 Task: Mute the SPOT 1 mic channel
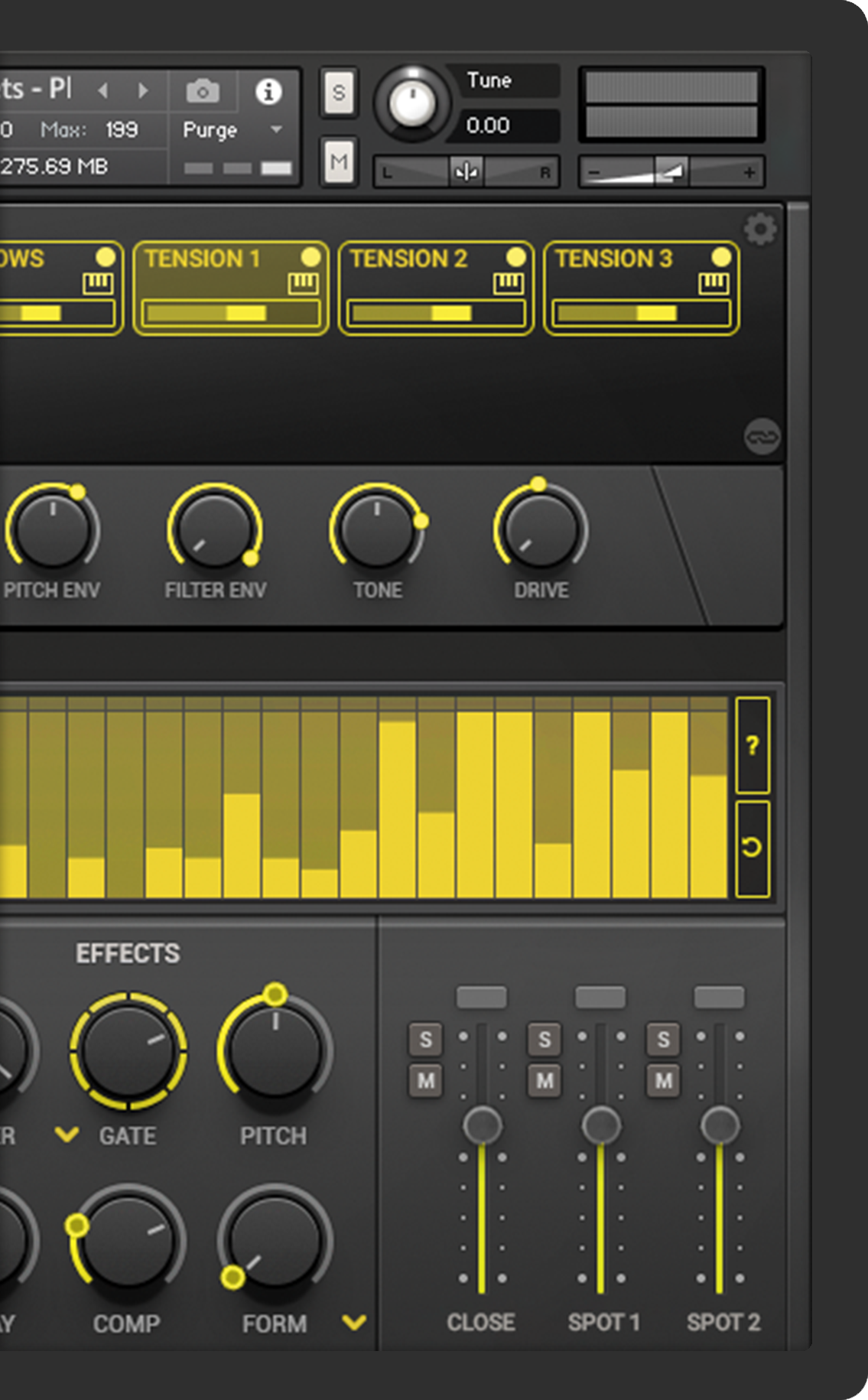click(544, 1080)
